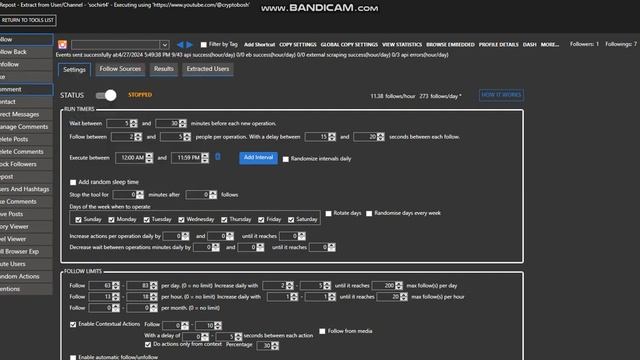Switch to Results tab
The image size is (640, 360).
[164, 69]
